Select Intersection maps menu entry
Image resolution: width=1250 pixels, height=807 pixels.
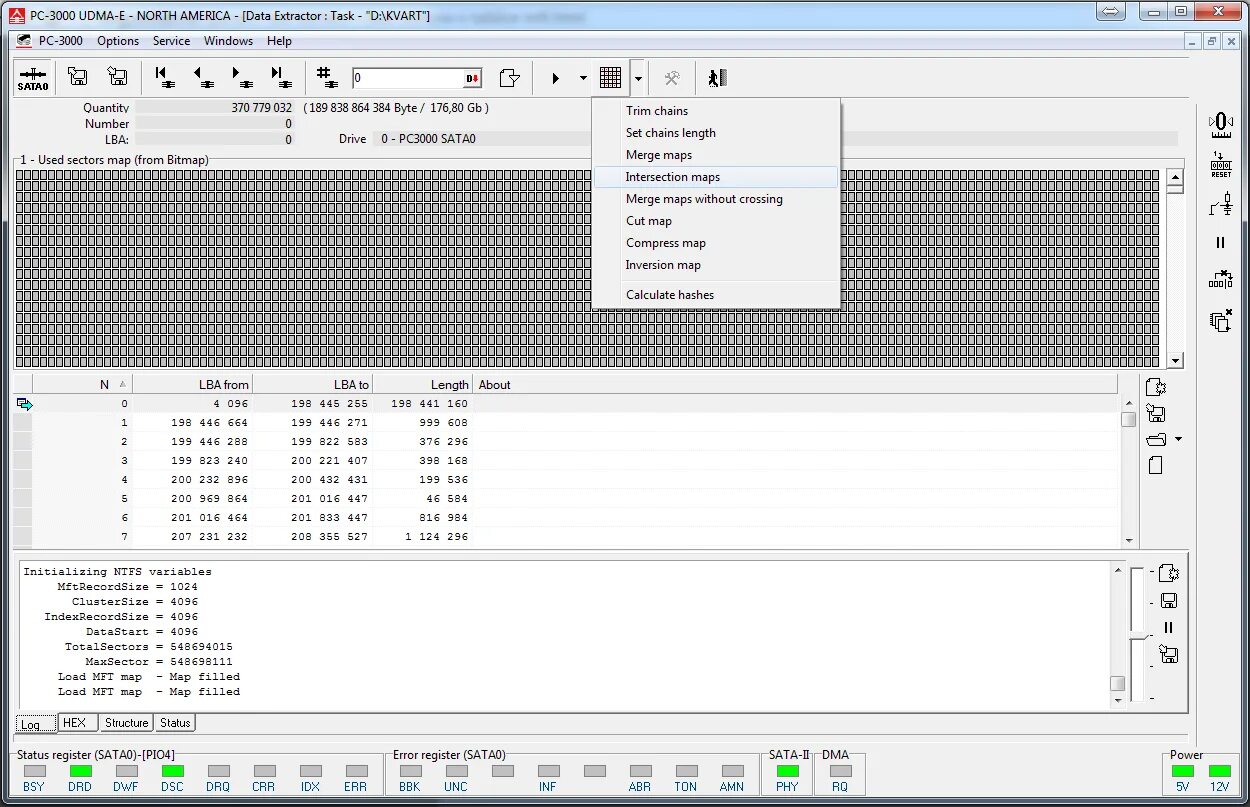point(716,177)
